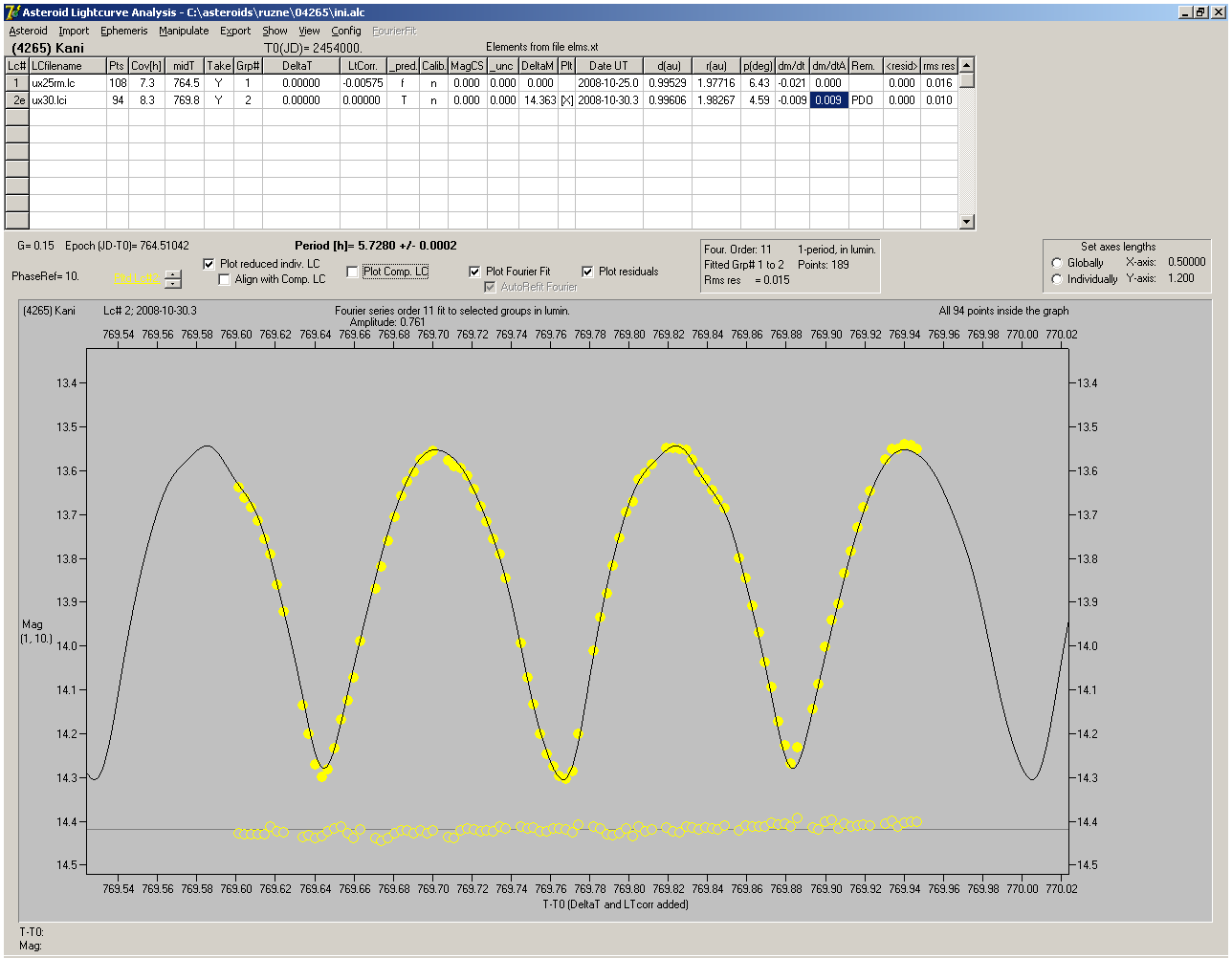
Task: Click the Four. Order: 11 label
Action: pos(737,250)
